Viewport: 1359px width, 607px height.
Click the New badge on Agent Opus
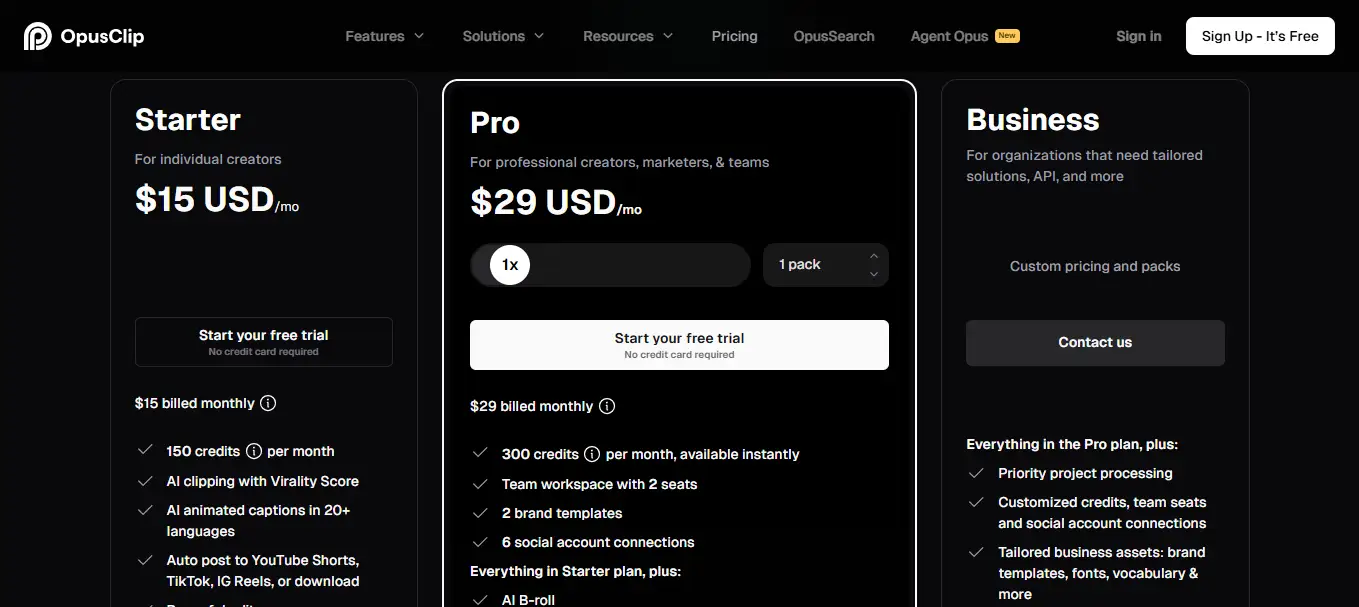click(1007, 36)
